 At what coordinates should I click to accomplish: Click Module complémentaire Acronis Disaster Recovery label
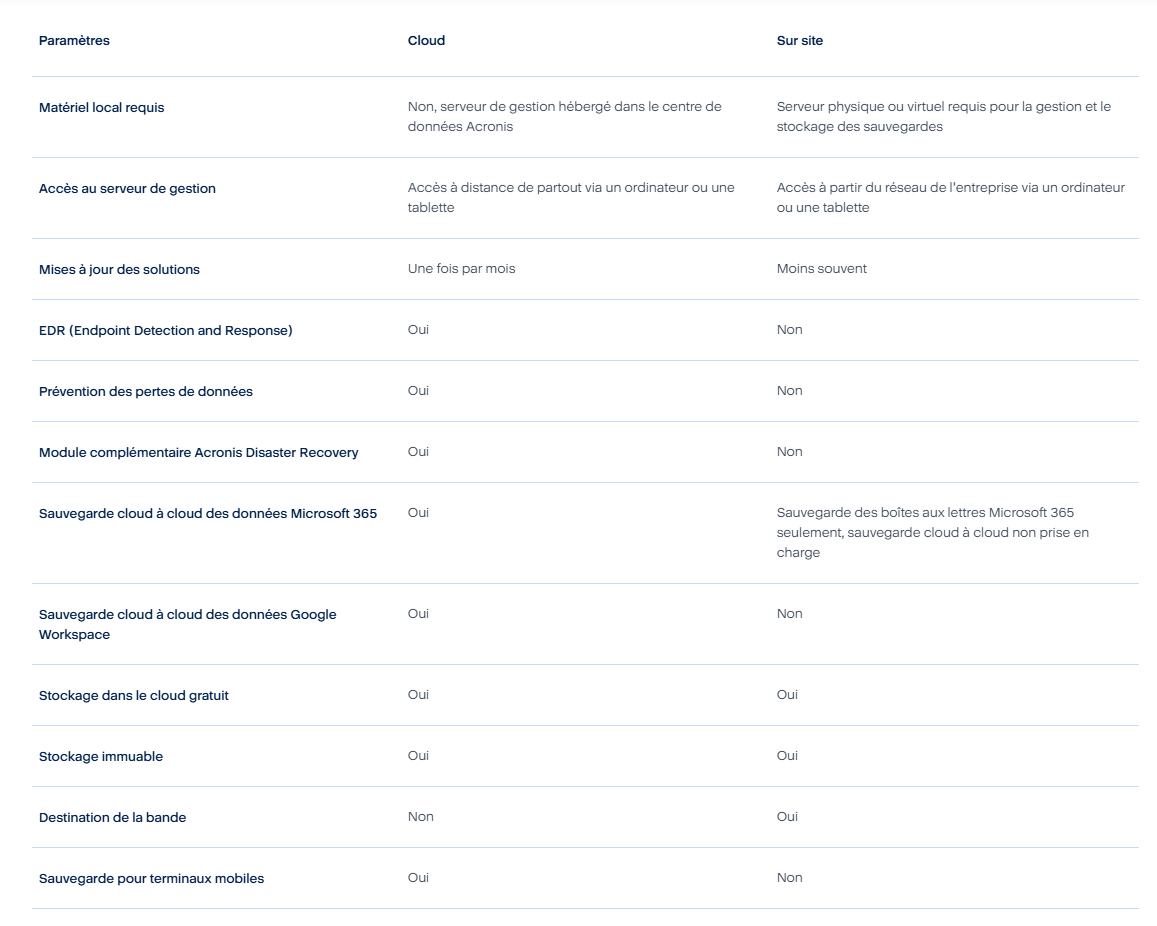(x=198, y=453)
